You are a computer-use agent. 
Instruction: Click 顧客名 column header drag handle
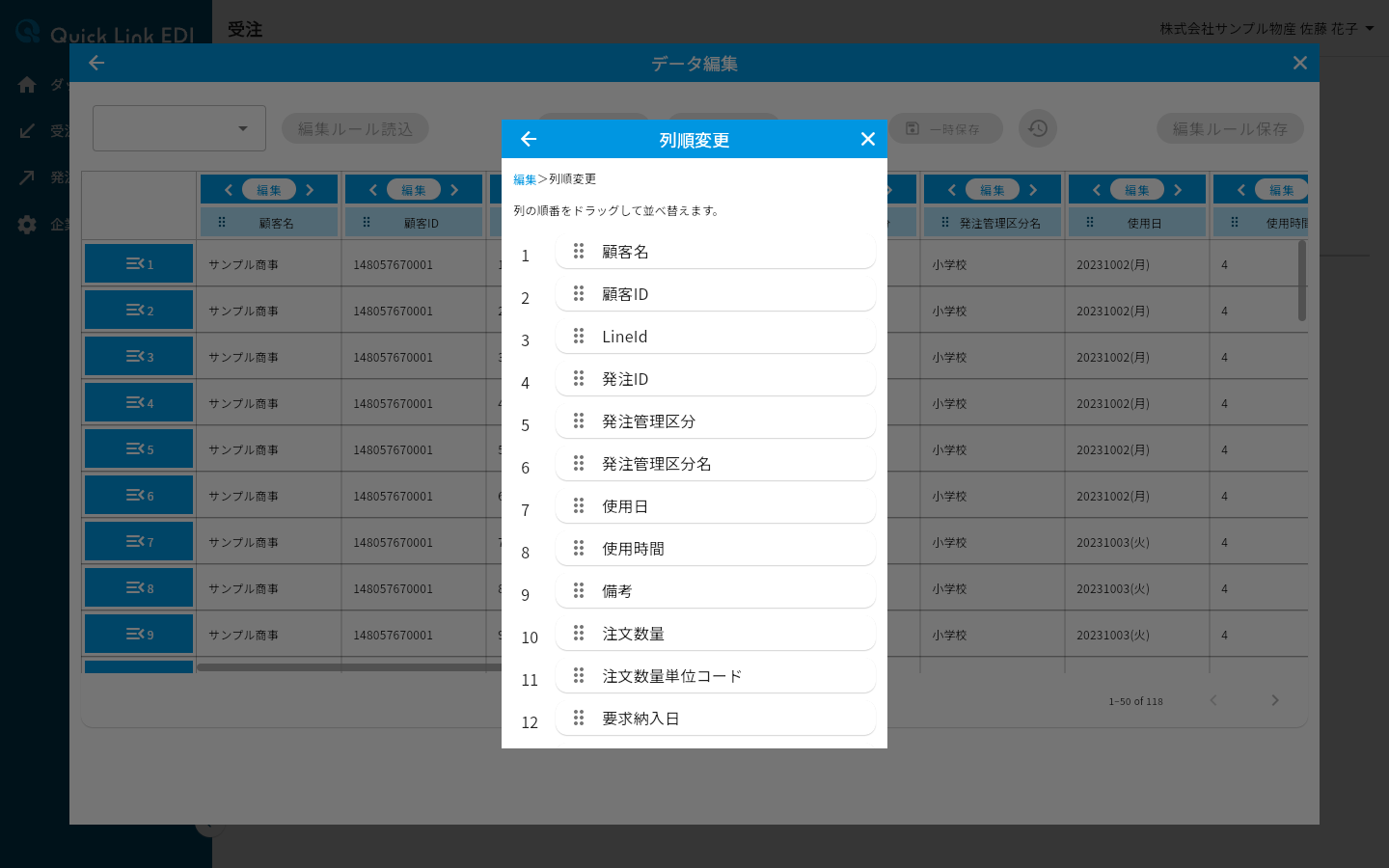[222, 222]
